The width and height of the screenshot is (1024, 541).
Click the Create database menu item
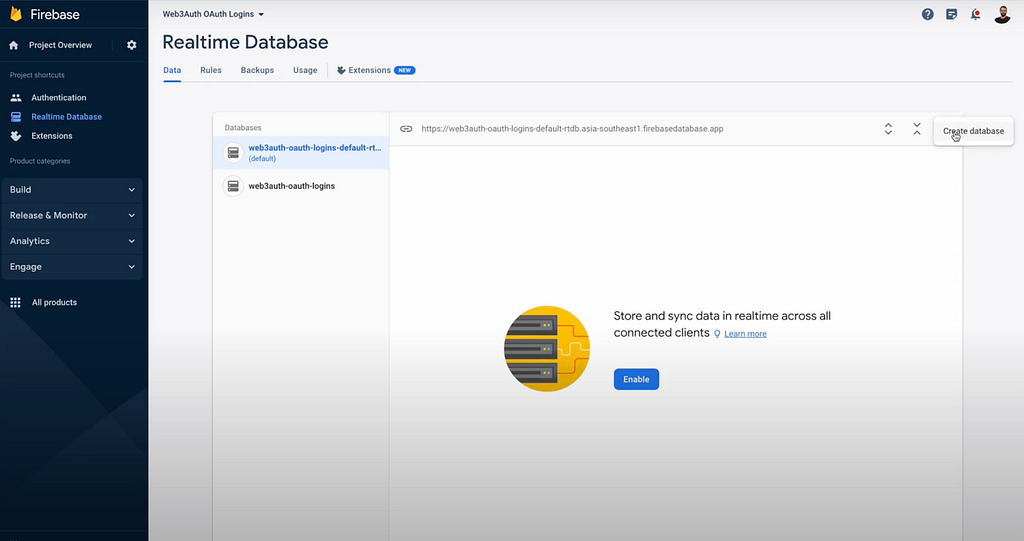[x=973, y=131]
